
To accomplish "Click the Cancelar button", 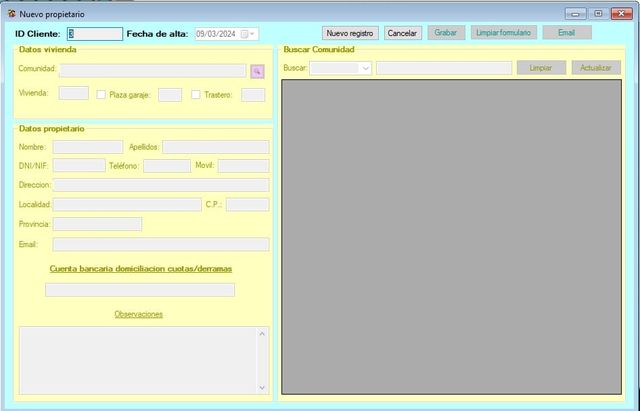I will 402,33.
